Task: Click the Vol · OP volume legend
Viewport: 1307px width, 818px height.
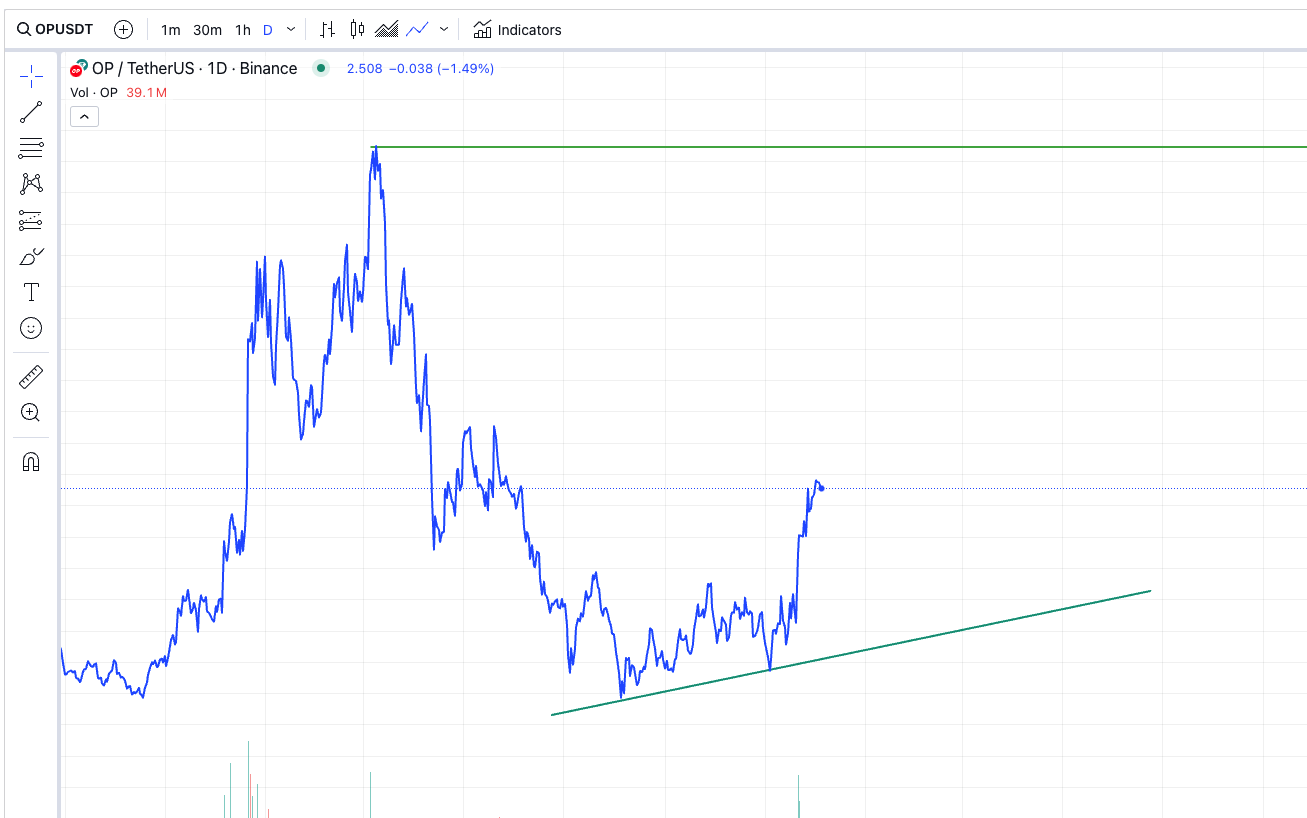Action: pos(94,92)
